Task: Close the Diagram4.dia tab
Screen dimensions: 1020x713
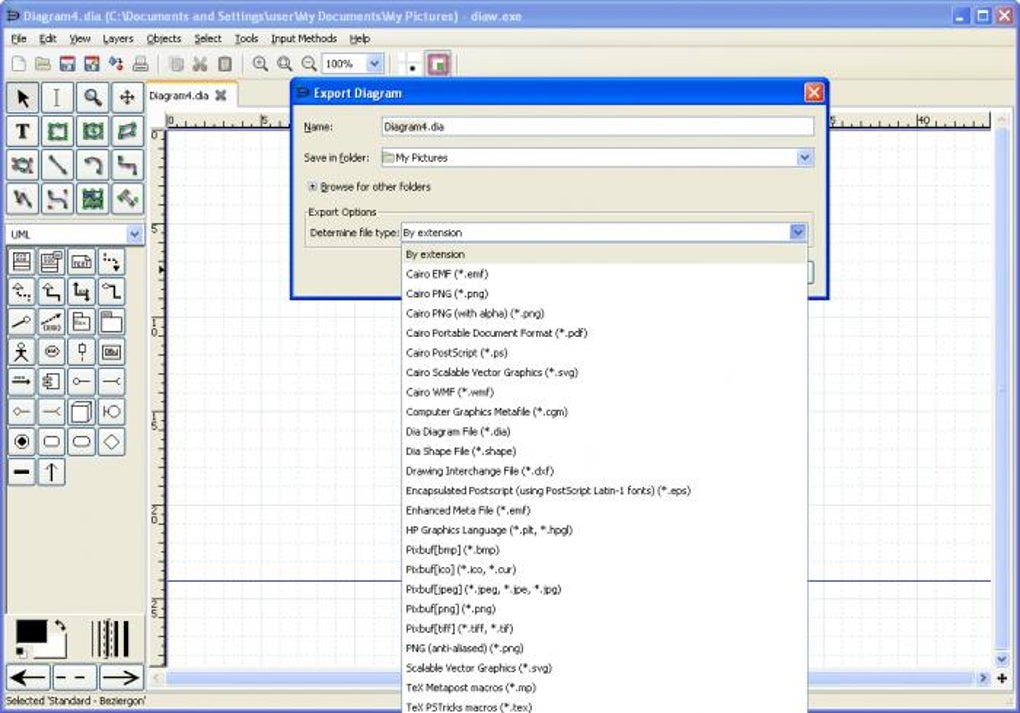Action: pos(220,96)
